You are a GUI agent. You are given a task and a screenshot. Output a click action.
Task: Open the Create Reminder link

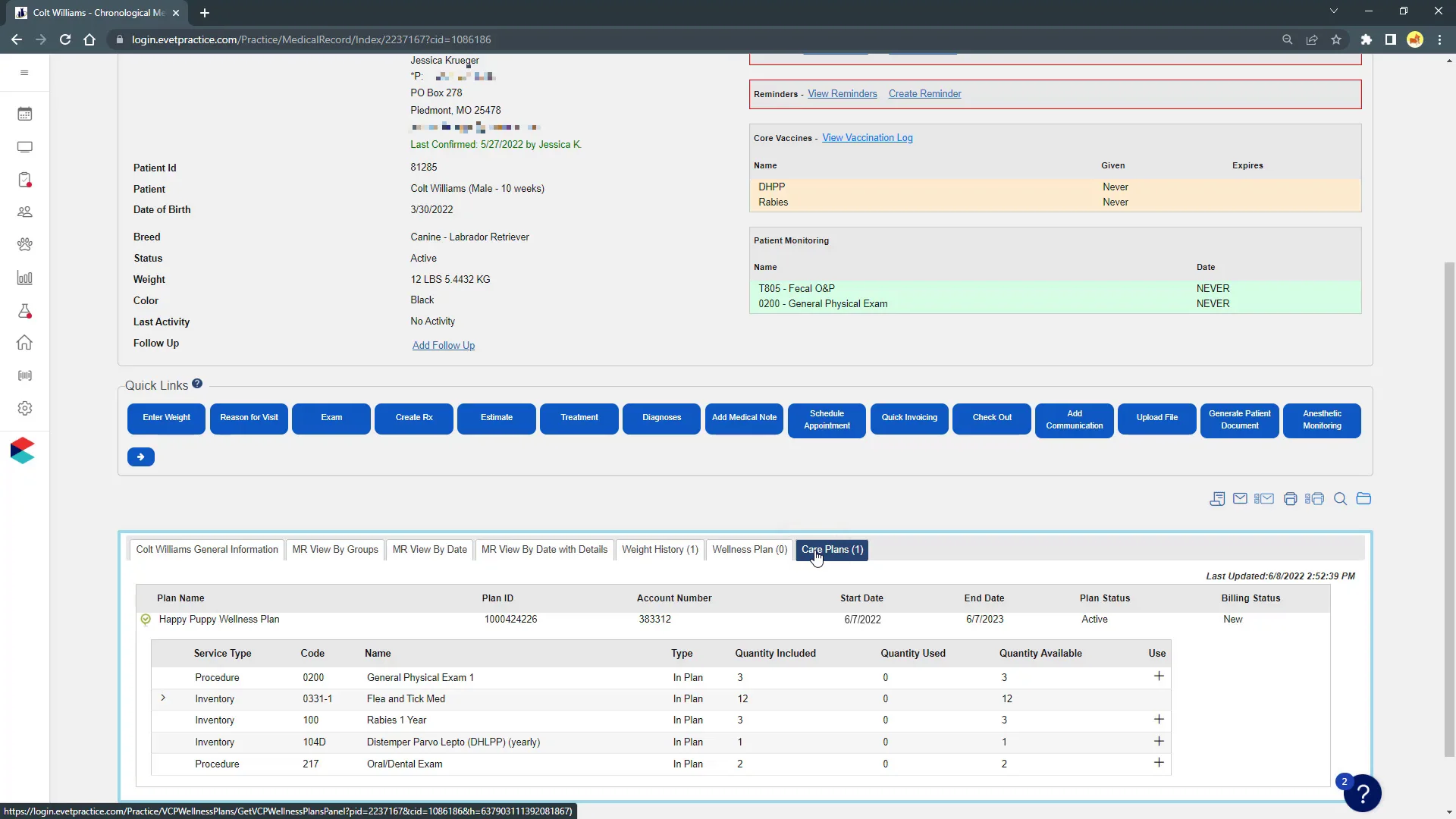tap(925, 94)
